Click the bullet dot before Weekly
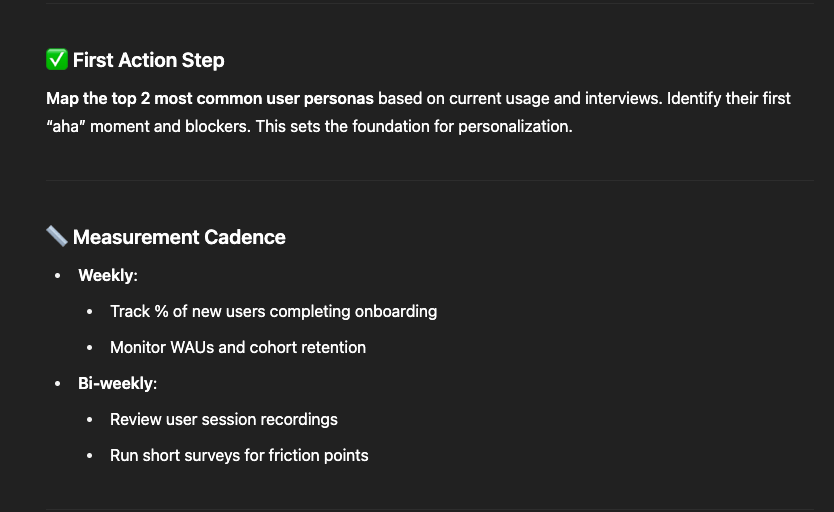Screen dimensions: 834x512 pyautogui.click(x=57, y=275)
